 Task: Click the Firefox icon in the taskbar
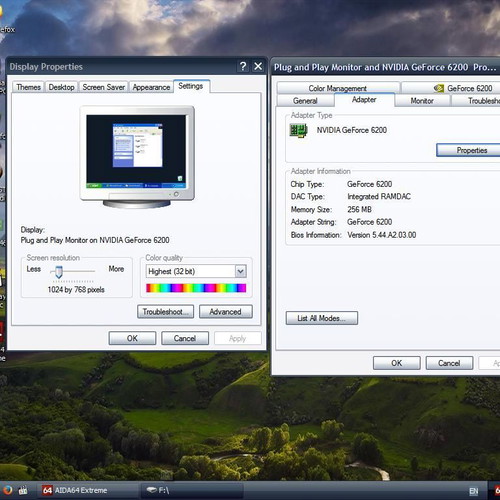click(x=7, y=490)
